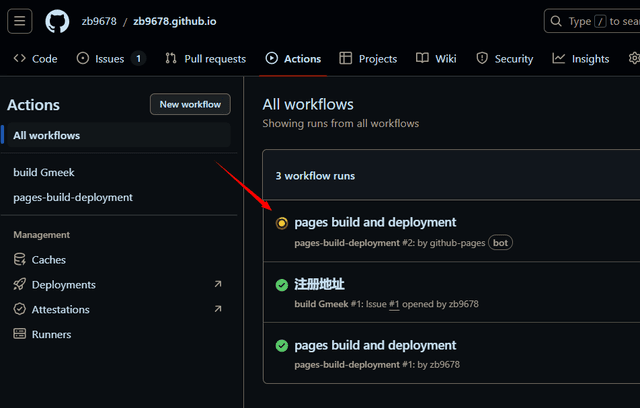Open the Code tab
The width and height of the screenshot is (640, 408).
(x=35, y=59)
